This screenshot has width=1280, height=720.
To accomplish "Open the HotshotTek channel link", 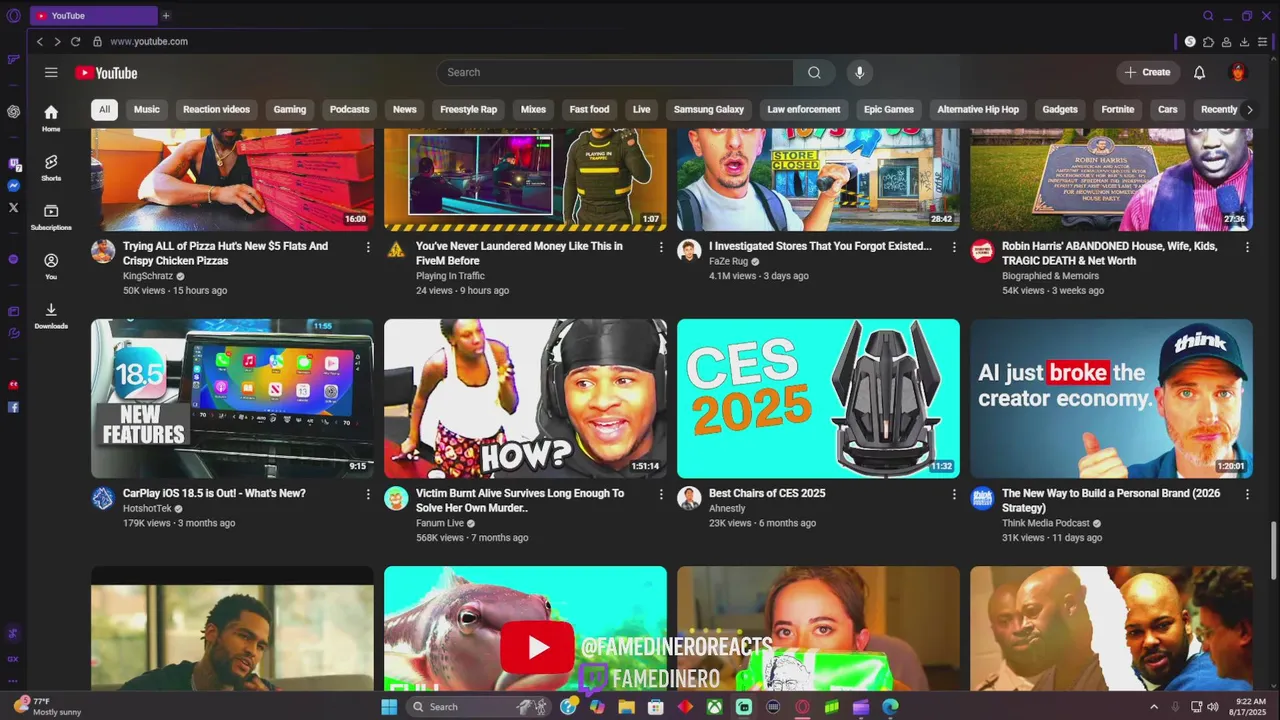I will 147,508.
